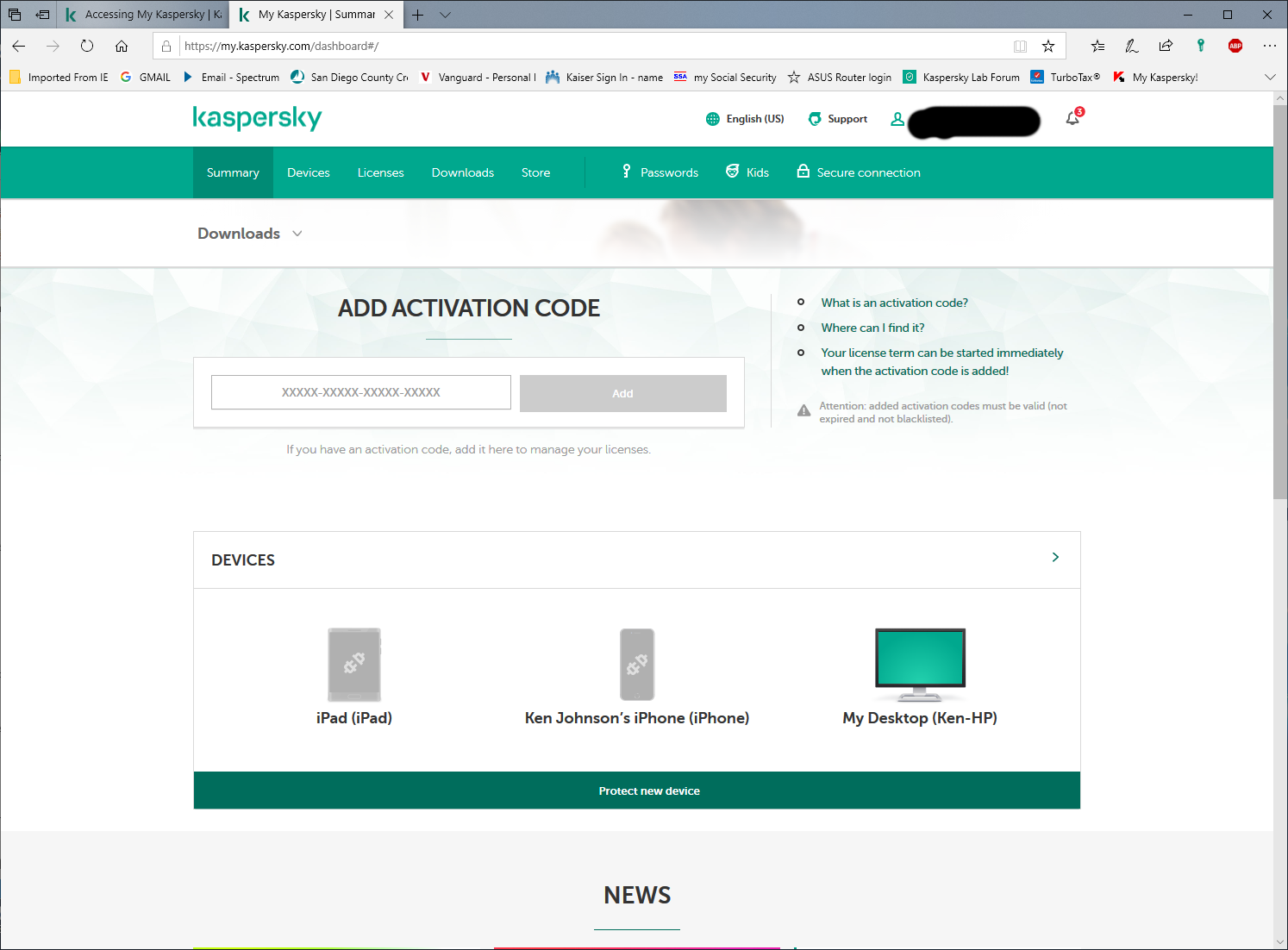Open the English (US) language selector
Image resolution: width=1288 pixels, height=950 pixels.
click(745, 119)
